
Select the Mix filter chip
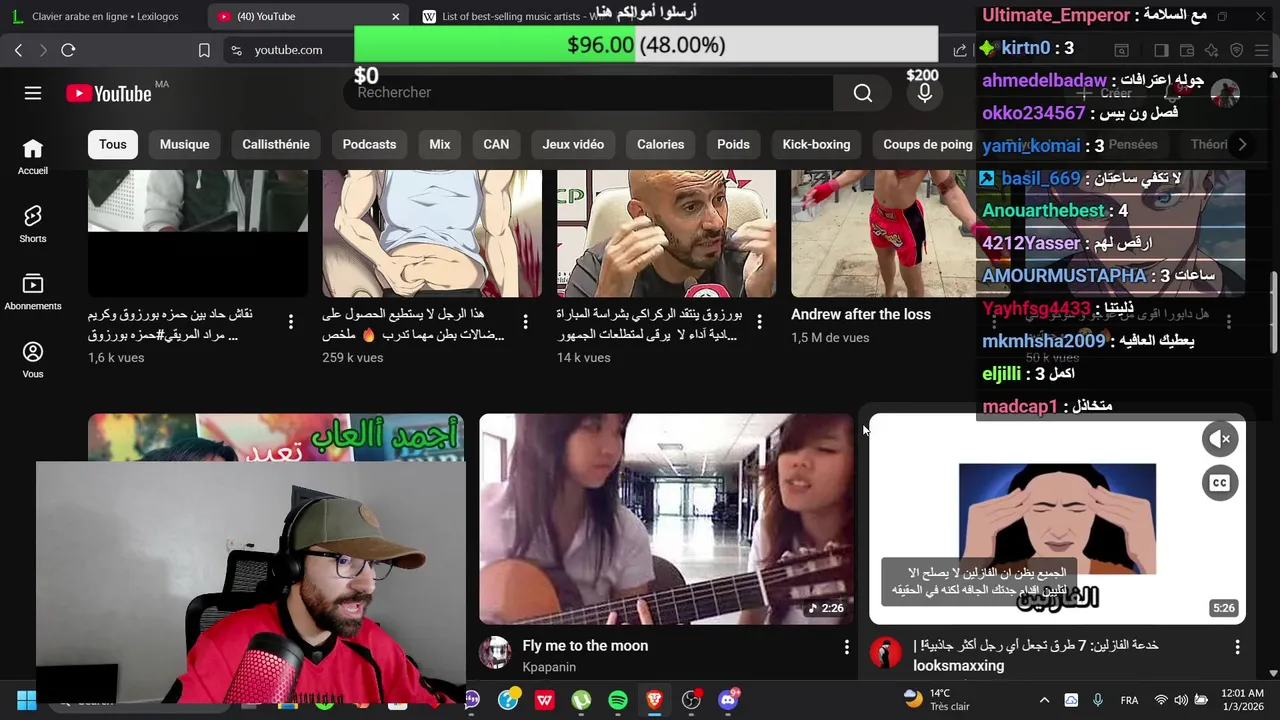[440, 144]
